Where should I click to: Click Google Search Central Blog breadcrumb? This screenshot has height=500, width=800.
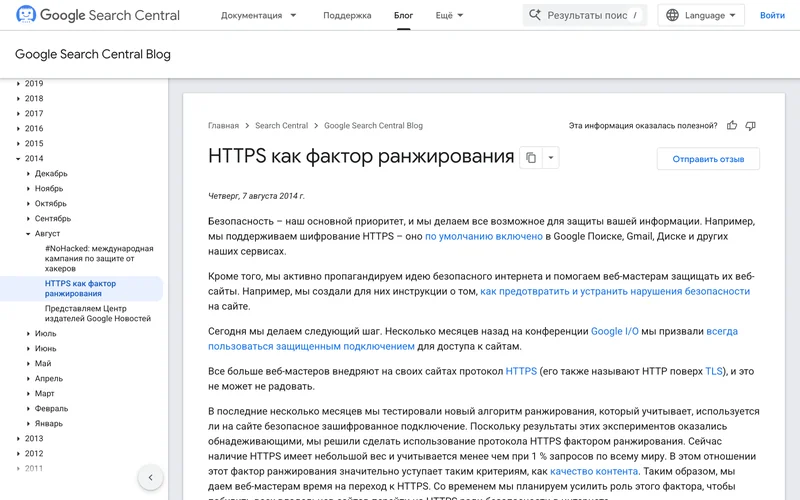point(373,126)
